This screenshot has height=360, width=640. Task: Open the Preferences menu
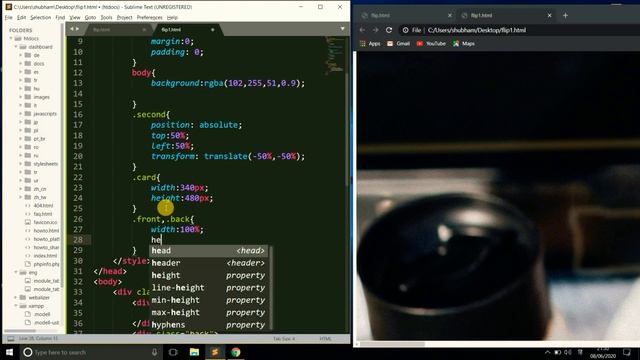[x=149, y=18]
